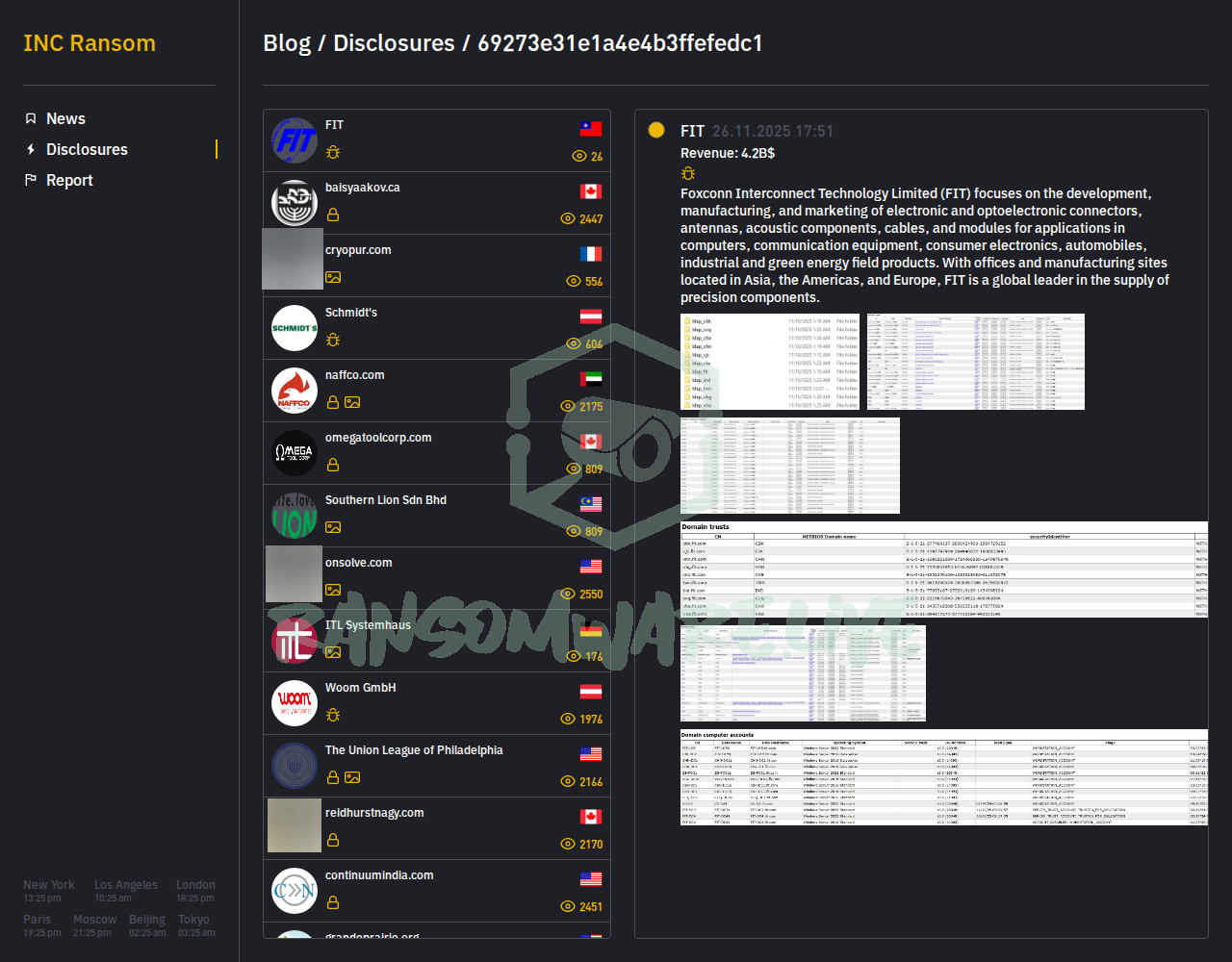Image resolution: width=1232 pixels, height=962 pixels.
Task: Click the image icon under cryopur.com
Action: (x=333, y=277)
